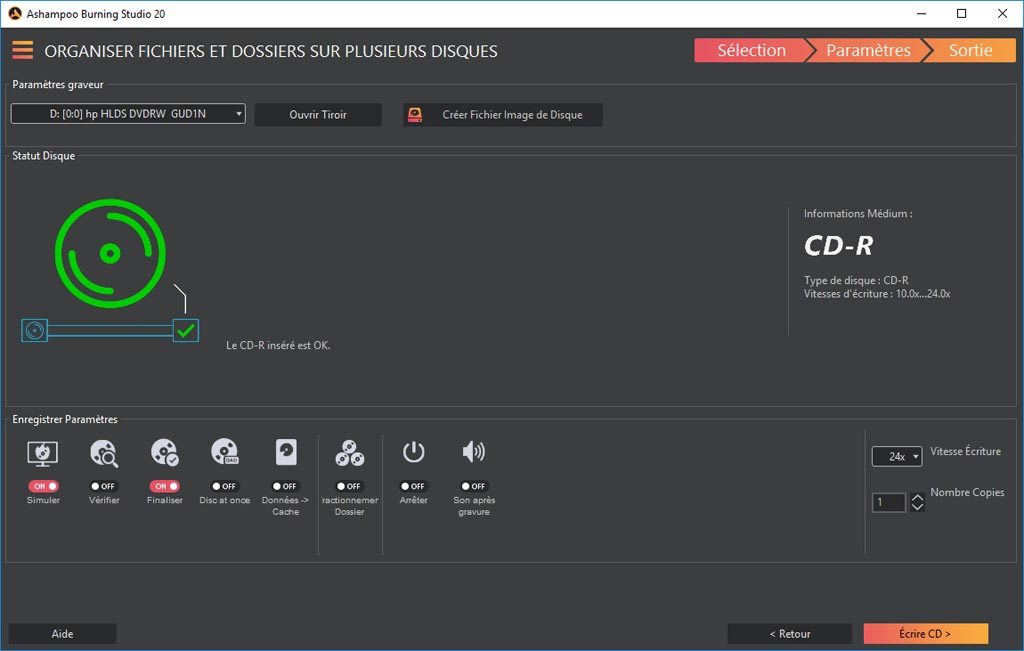Click the Son après gravure speaker icon

coord(473,452)
